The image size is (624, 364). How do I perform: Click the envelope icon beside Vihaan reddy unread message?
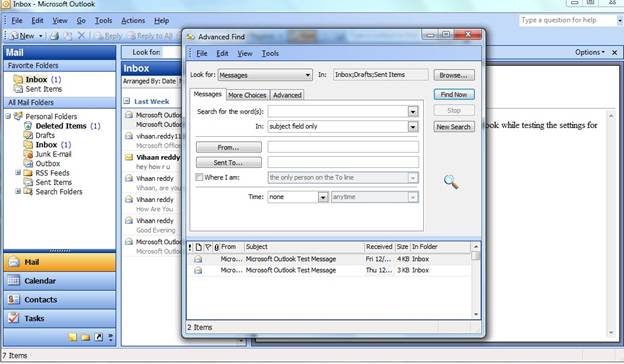point(129,157)
